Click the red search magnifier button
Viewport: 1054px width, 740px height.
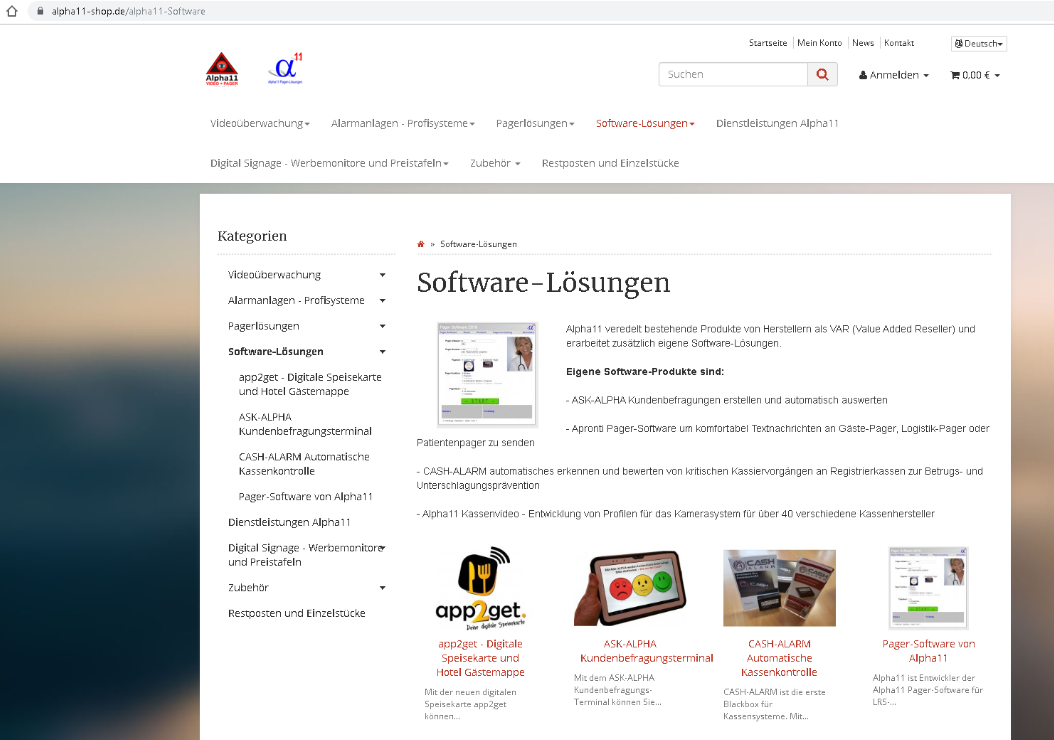(x=822, y=75)
